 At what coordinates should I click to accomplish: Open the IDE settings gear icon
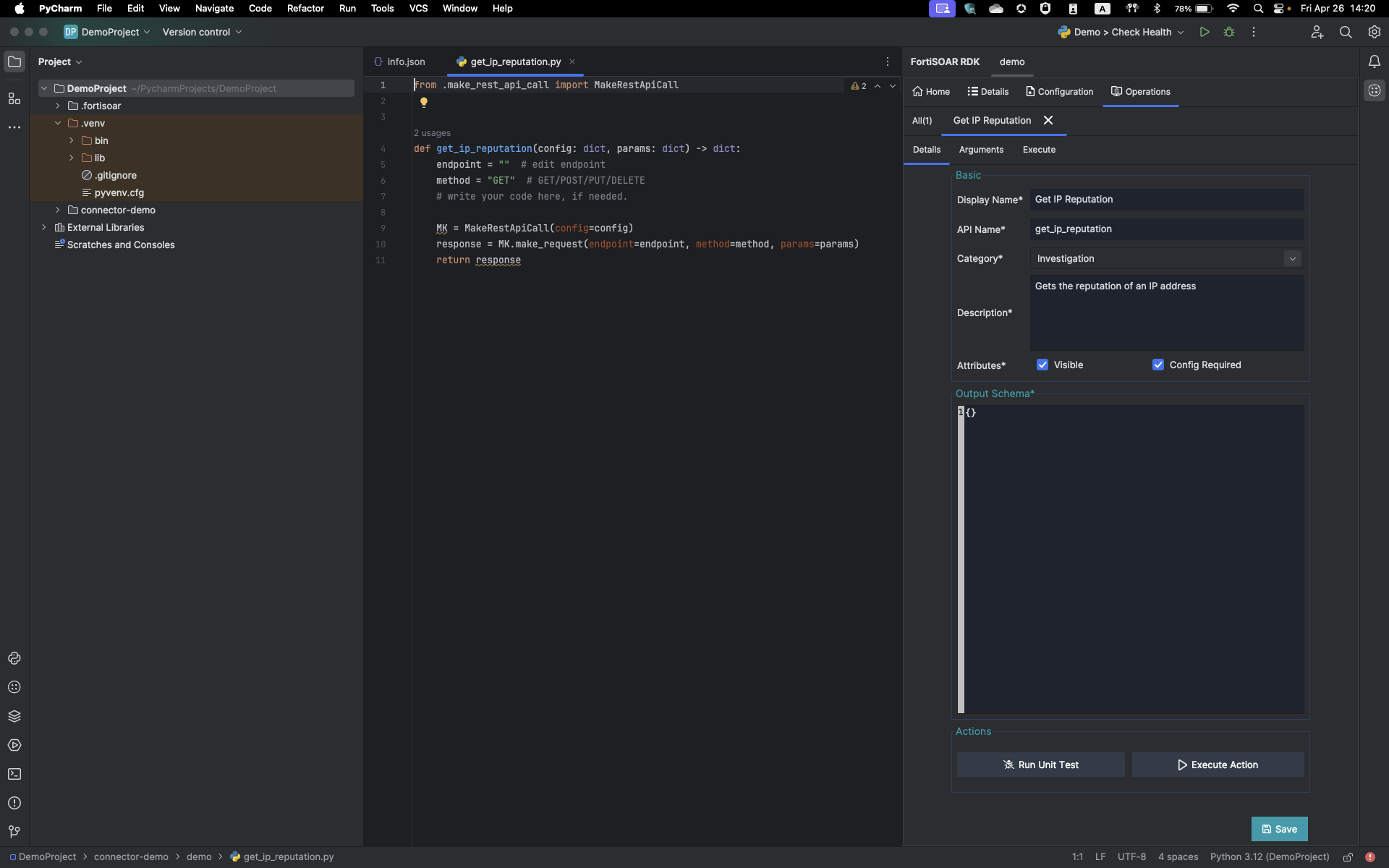pos(1375,32)
